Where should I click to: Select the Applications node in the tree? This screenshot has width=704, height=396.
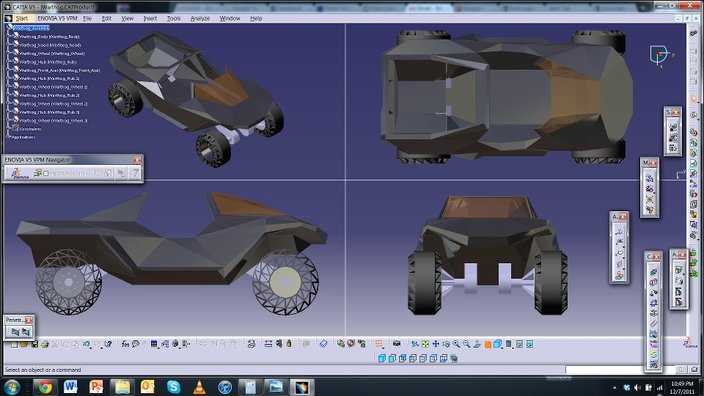(x=23, y=137)
